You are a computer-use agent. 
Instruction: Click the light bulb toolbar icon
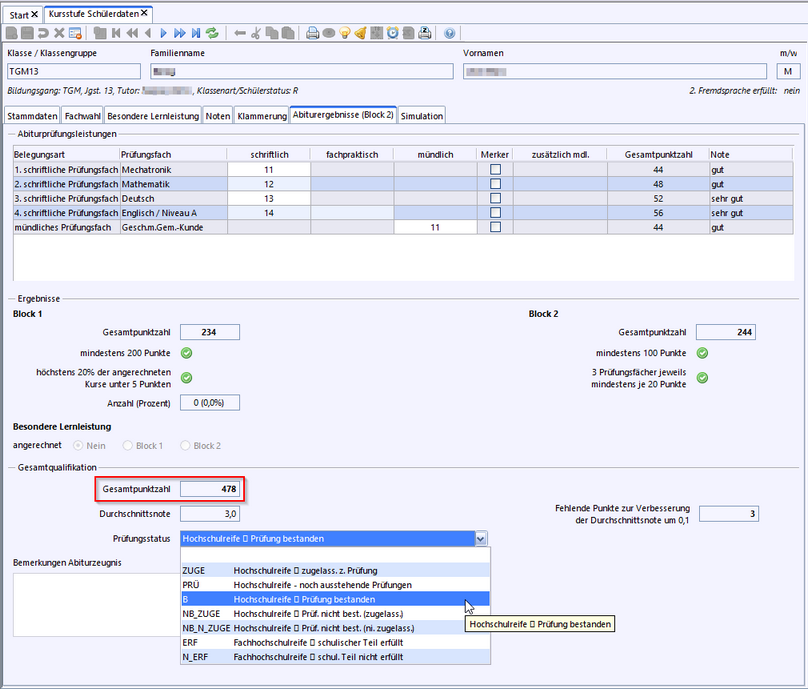point(345,33)
